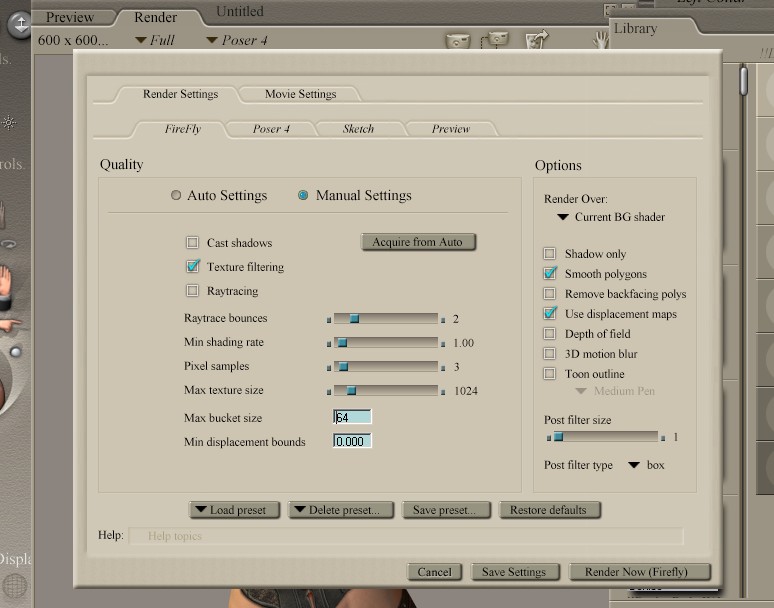The width and height of the screenshot is (774, 608).
Task: Click the round up-down arrow handle button
Action: click(20, 24)
